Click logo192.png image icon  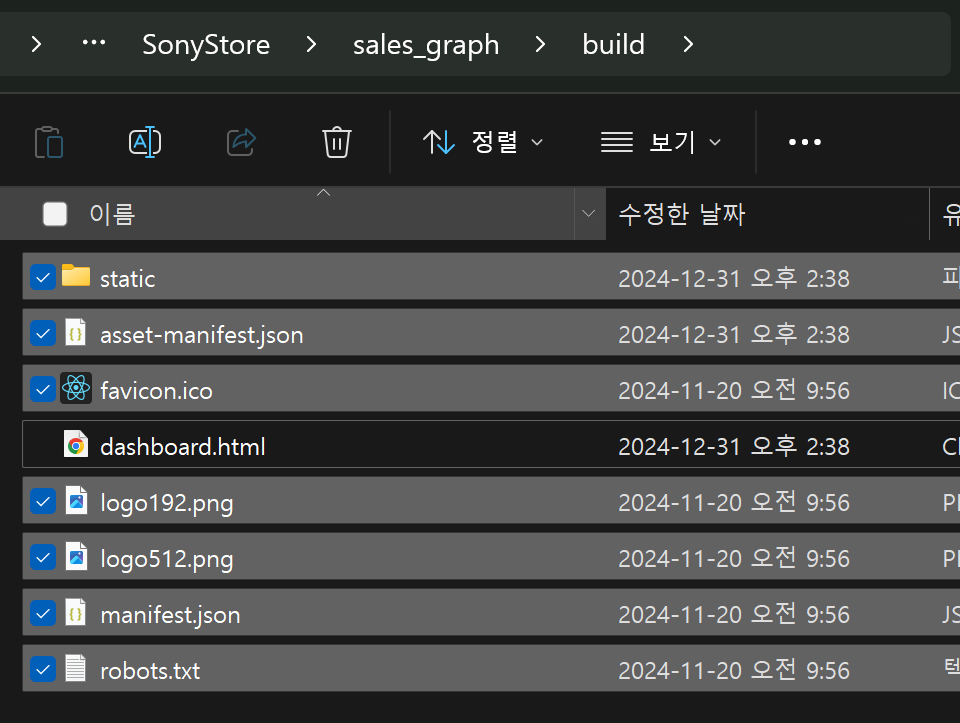[x=76, y=500]
